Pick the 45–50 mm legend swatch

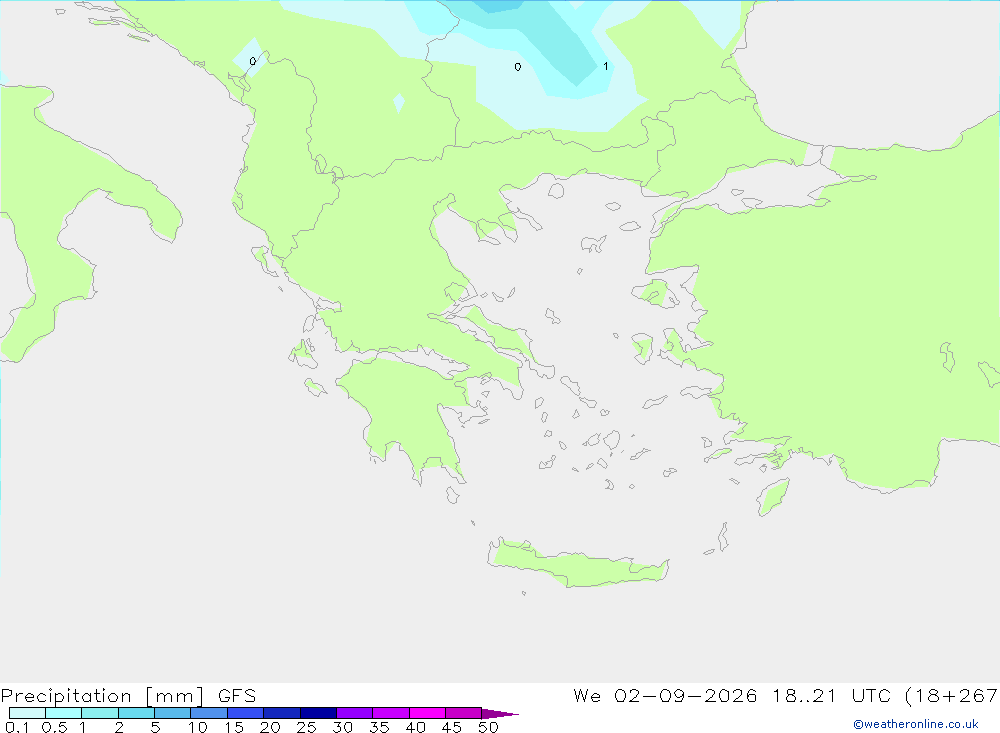464,713
